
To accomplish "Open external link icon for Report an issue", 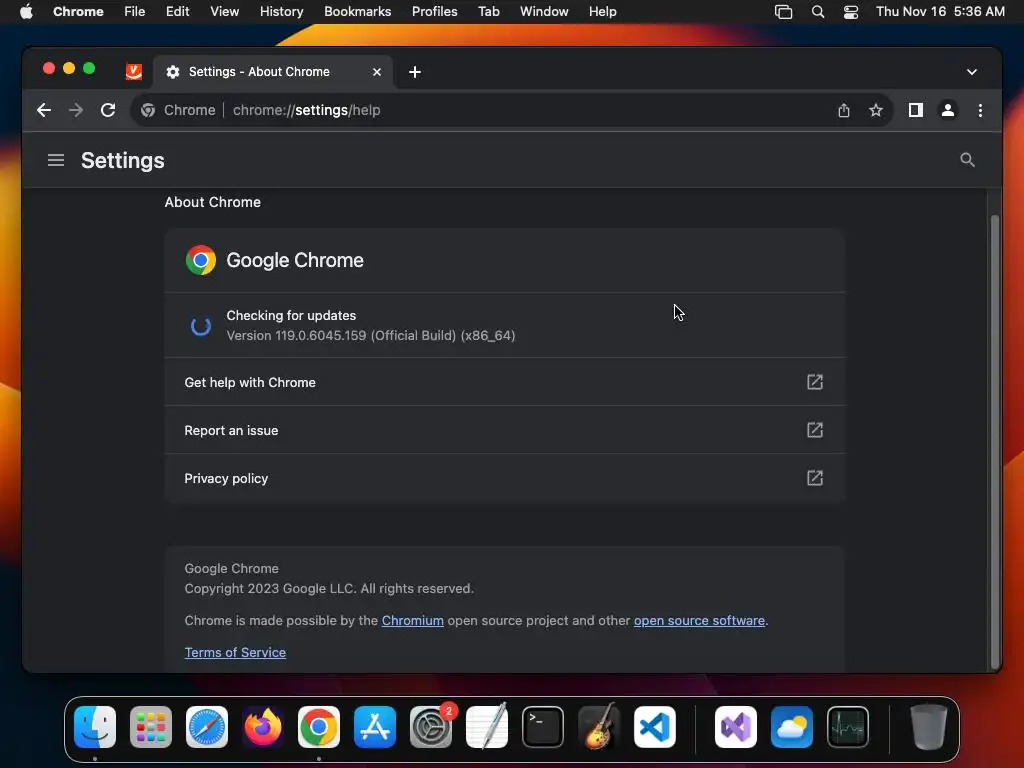I will tap(814, 430).
